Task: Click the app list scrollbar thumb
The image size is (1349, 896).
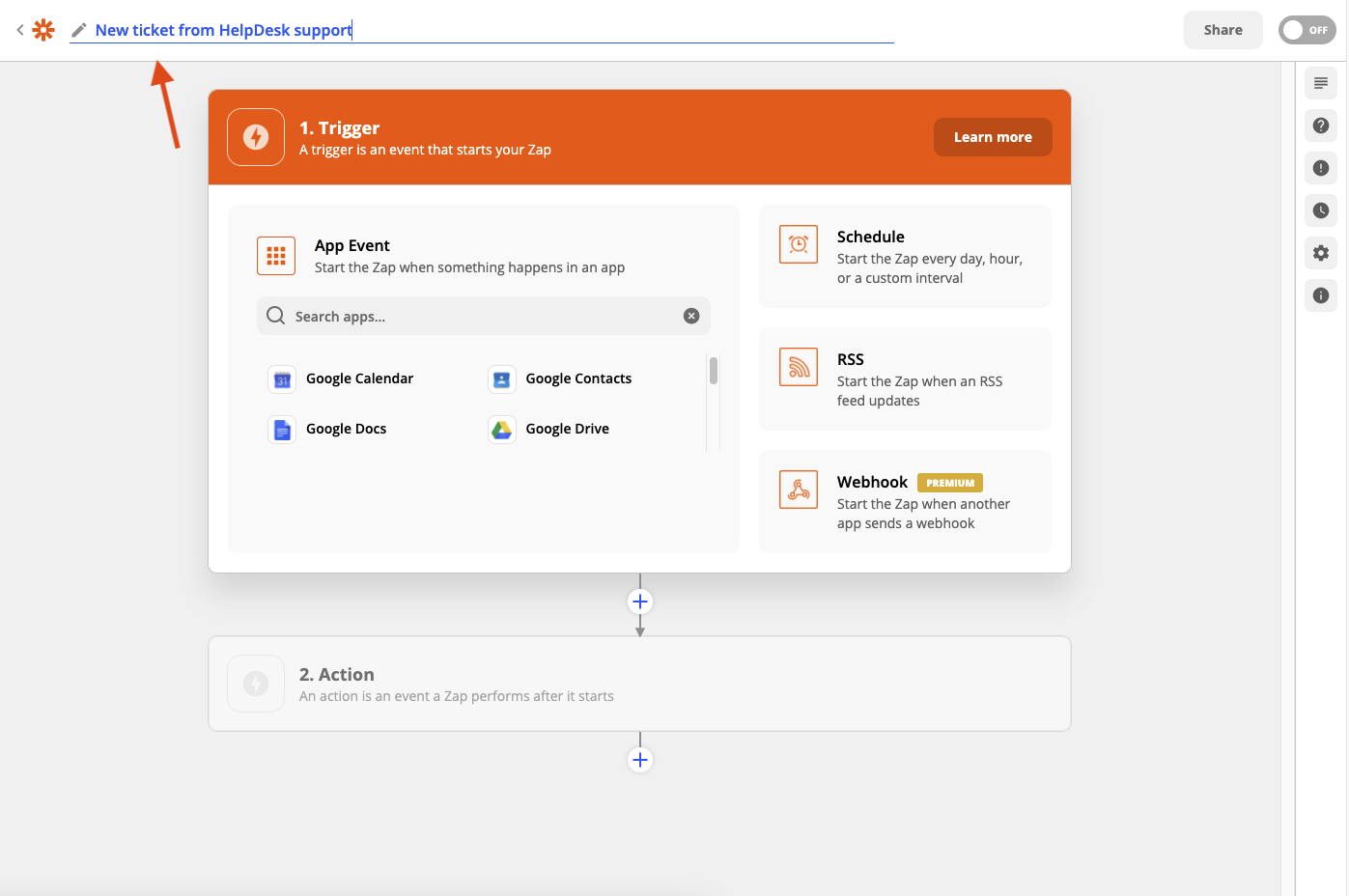Action: [x=714, y=371]
